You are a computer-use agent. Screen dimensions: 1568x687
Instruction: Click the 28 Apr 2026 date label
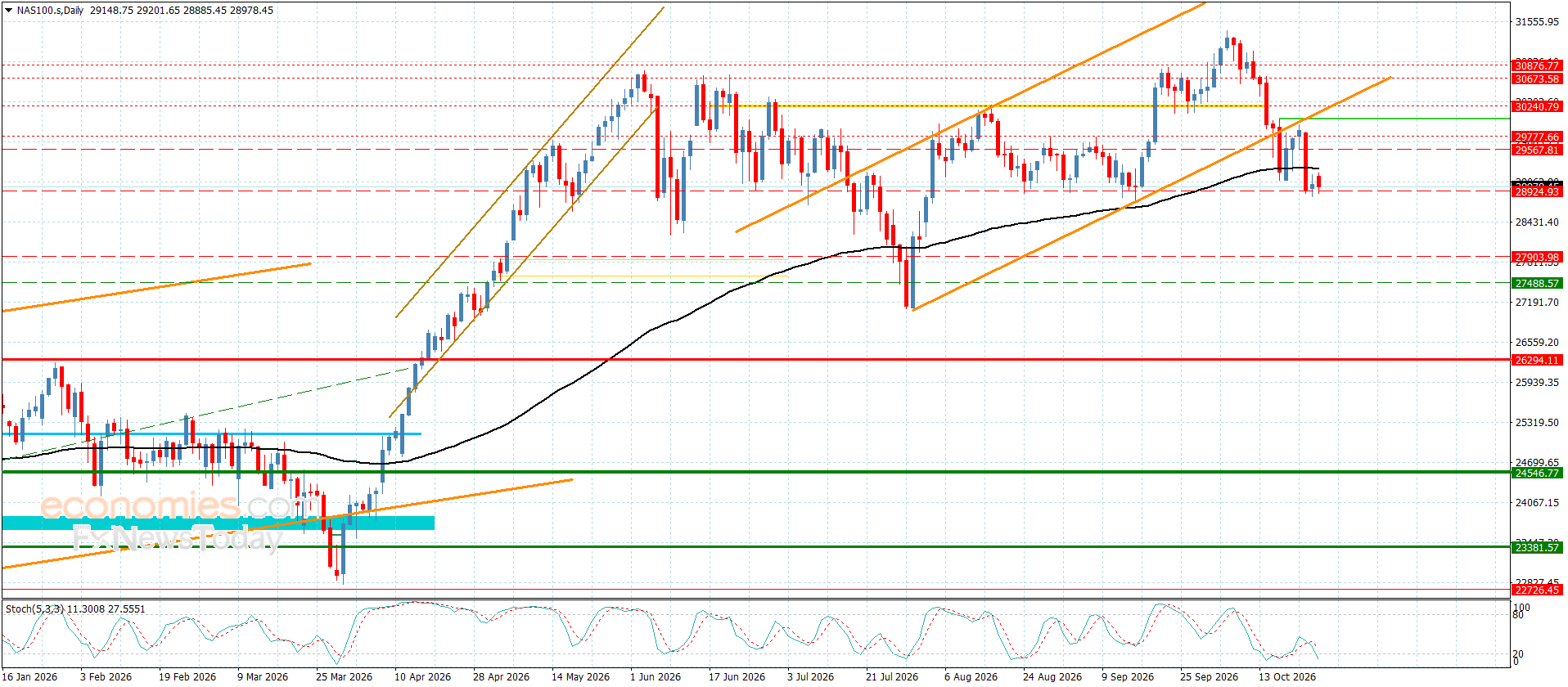[501, 677]
